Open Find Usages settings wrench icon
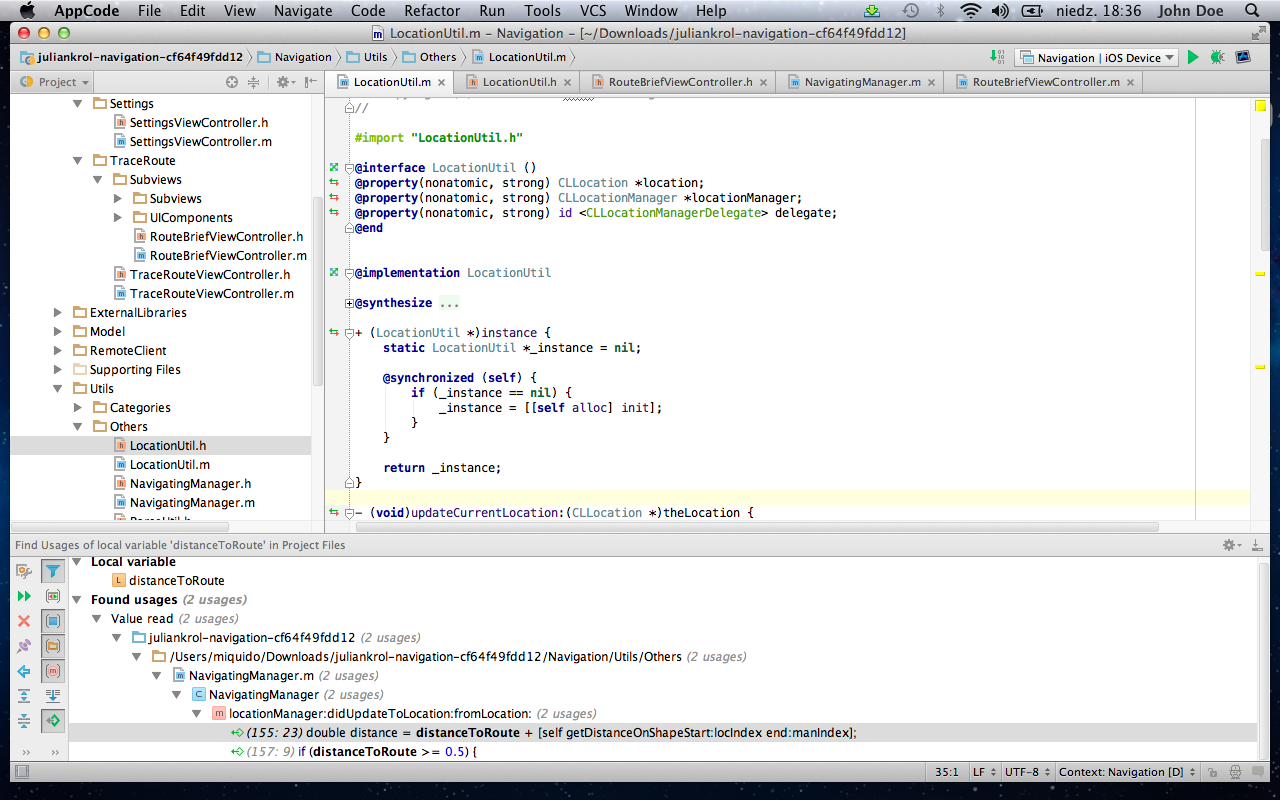The image size is (1280, 800). coord(24,571)
